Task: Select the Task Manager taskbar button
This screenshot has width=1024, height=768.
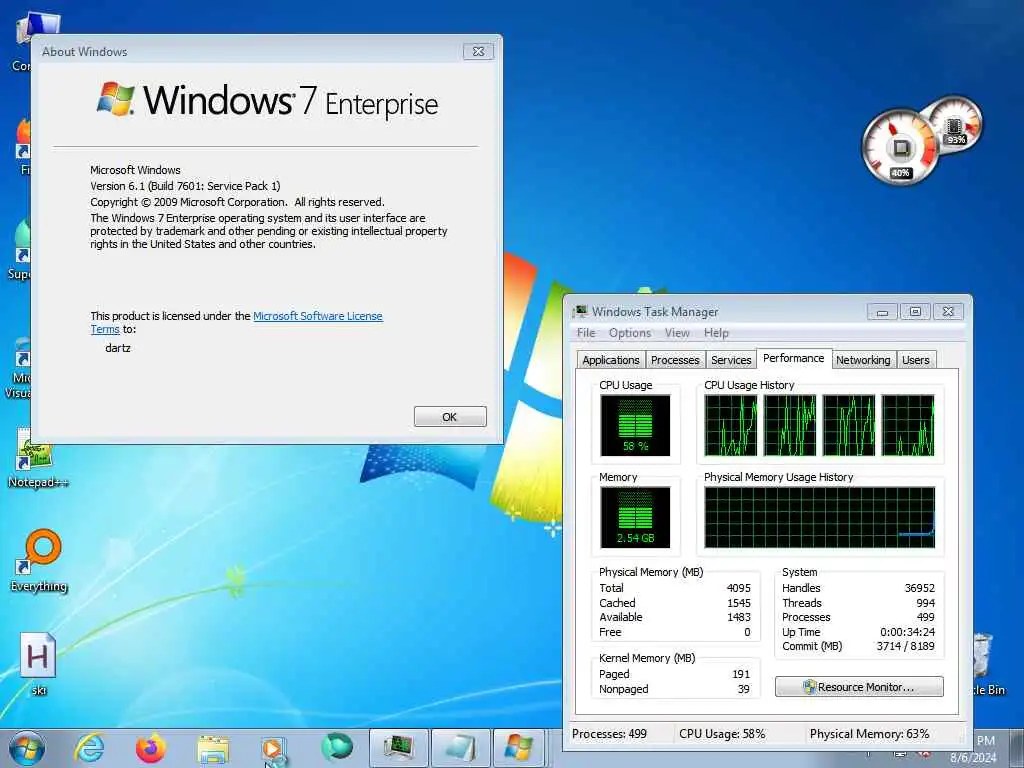Action: [399, 748]
